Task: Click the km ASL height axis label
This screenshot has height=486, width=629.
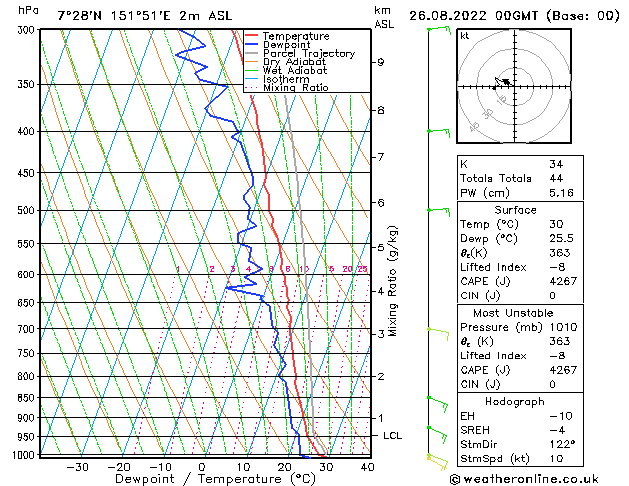Action: (x=384, y=17)
